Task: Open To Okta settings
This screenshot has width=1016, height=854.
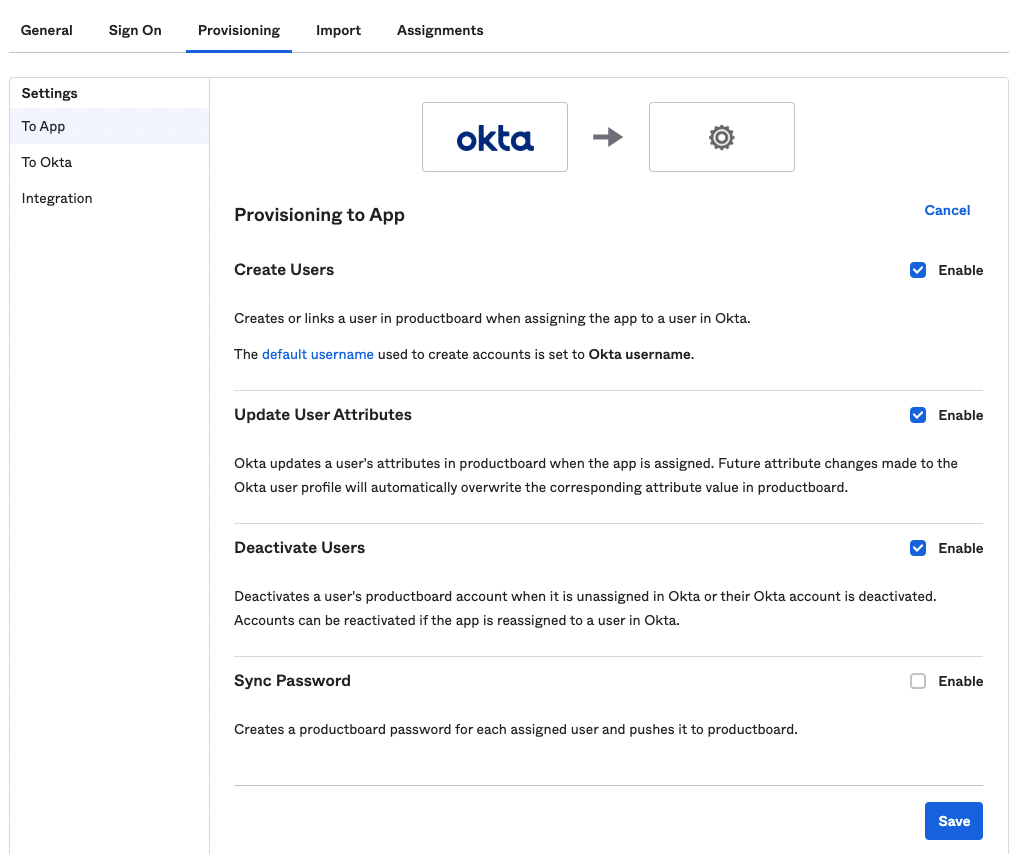Action: [x=46, y=162]
